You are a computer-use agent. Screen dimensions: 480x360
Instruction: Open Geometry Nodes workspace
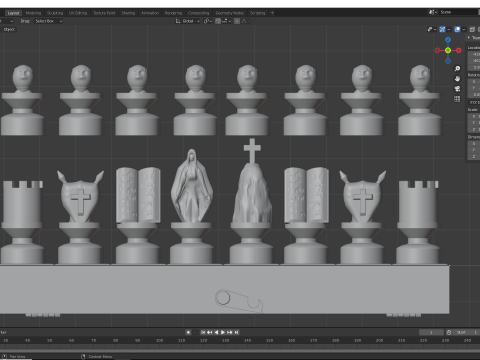coord(230,13)
